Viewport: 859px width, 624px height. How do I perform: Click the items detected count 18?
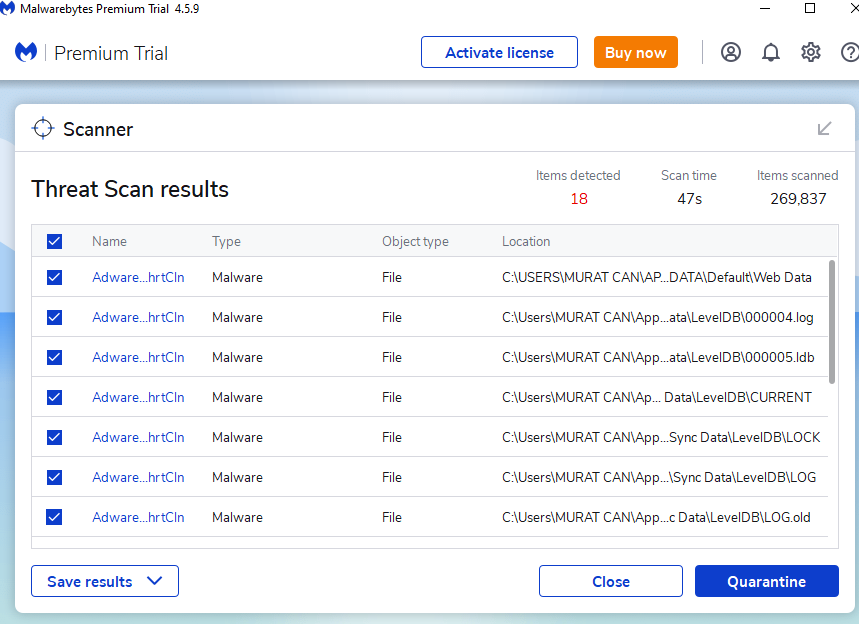pos(579,198)
